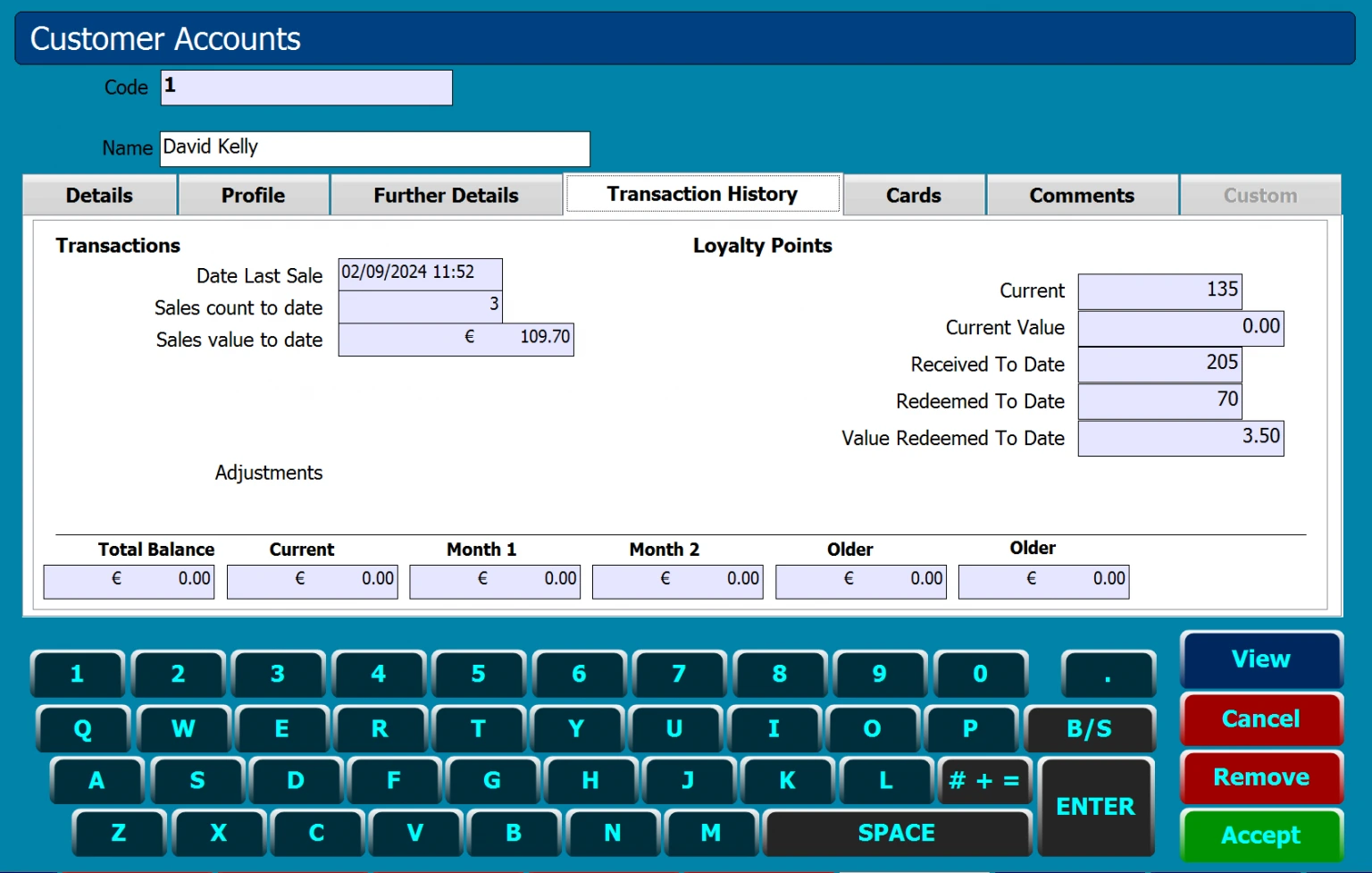Click the Current loyalty points field
The width and height of the screenshot is (1372, 873).
click(x=1159, y=291)
